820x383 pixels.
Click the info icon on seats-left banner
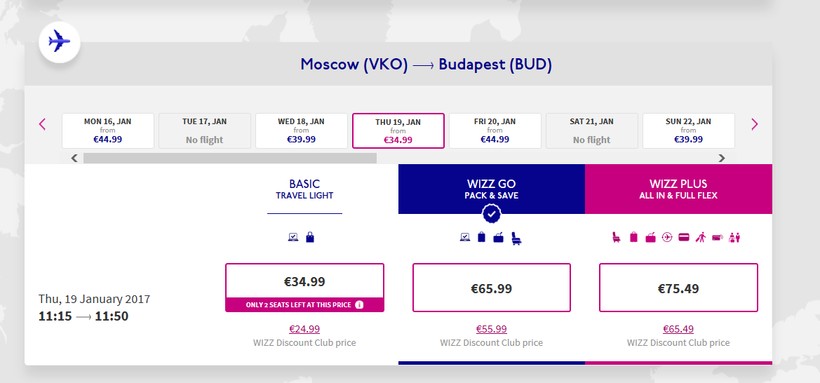359,305
